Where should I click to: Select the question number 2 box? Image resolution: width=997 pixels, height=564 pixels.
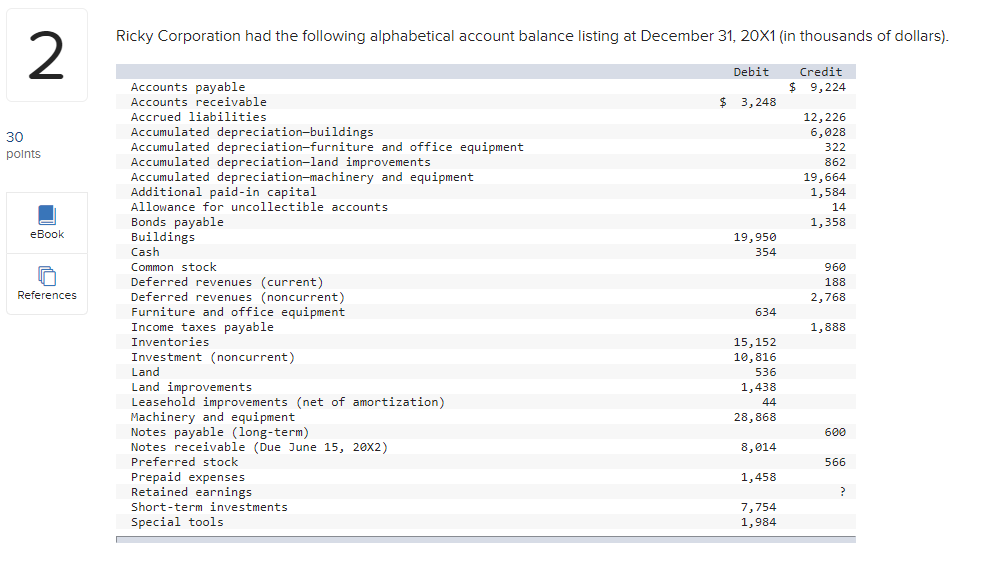point(47,55)
